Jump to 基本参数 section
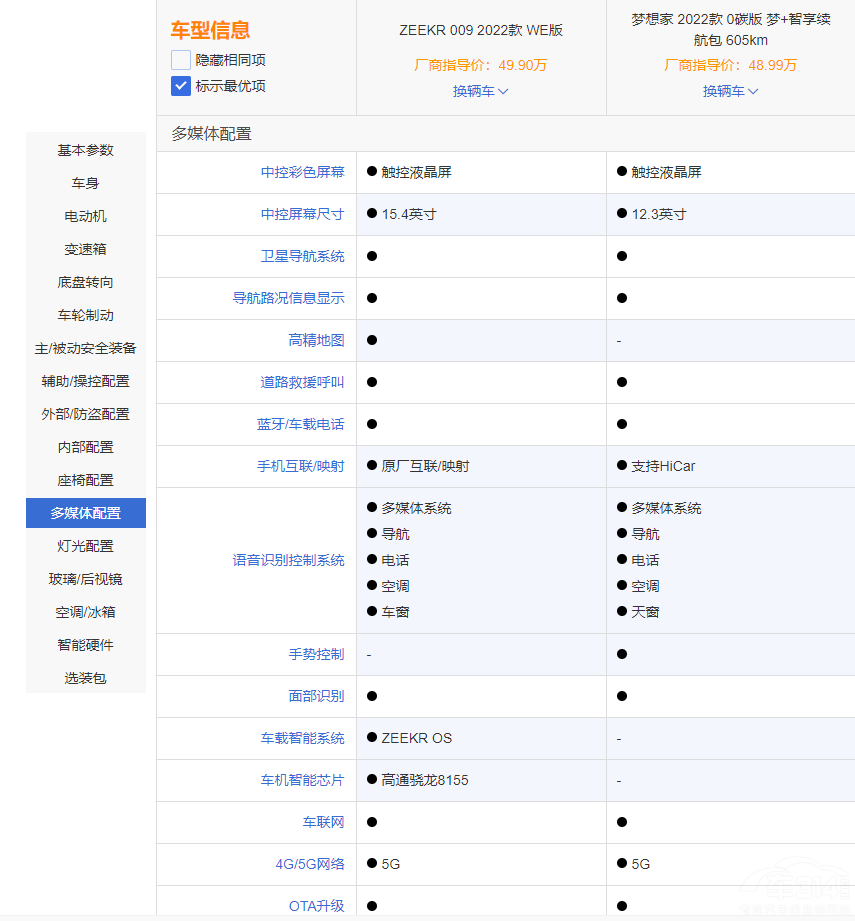Image resolution: width=855 pixels, height=921 pixels. [86, 150]
